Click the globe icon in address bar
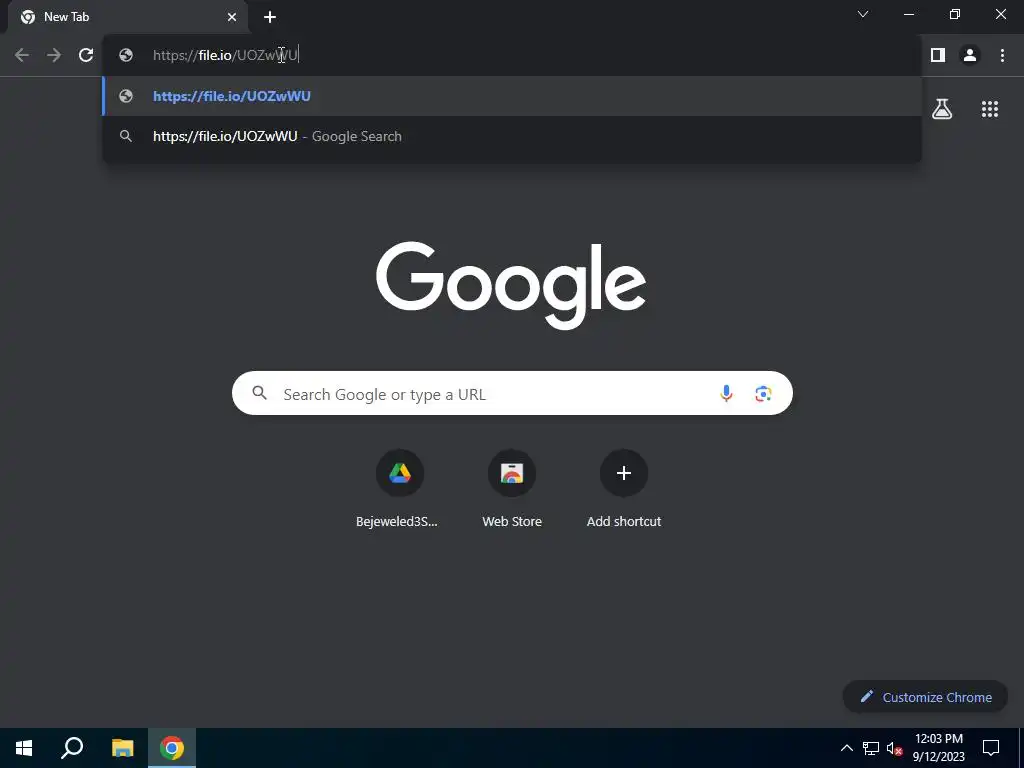The image size is (1024, 768). tap(126, 55)
